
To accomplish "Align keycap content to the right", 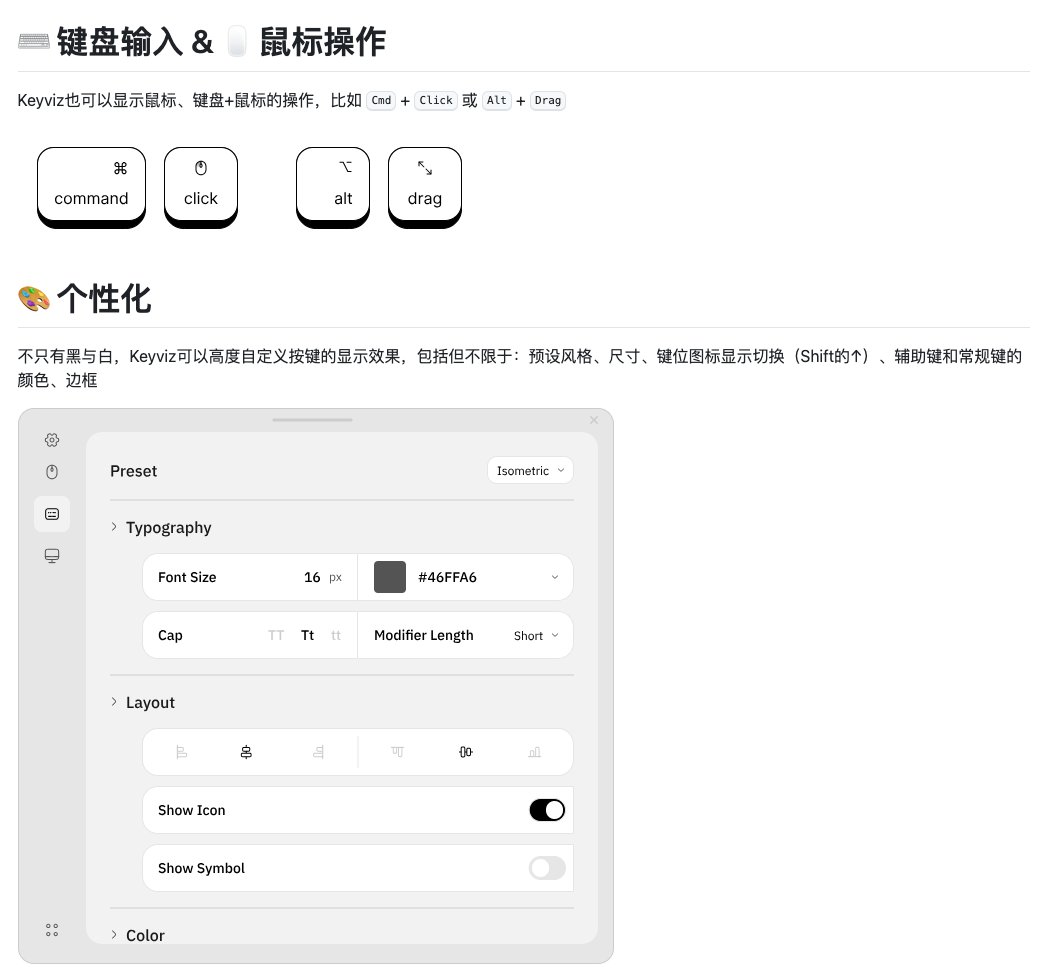I will pos(318,752).
